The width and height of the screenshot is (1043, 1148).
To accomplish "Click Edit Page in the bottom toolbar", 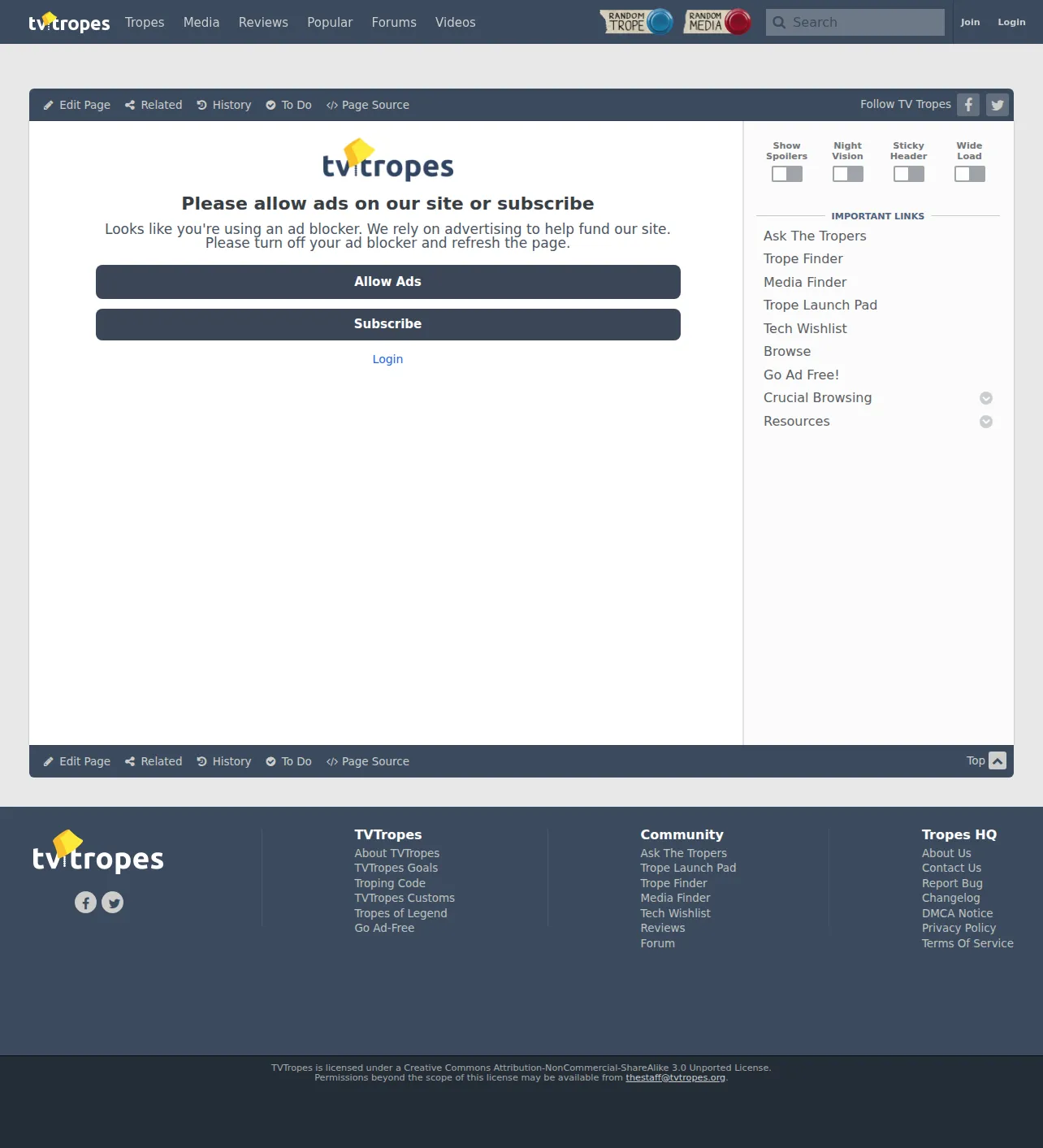I will (x=77, y=761).
